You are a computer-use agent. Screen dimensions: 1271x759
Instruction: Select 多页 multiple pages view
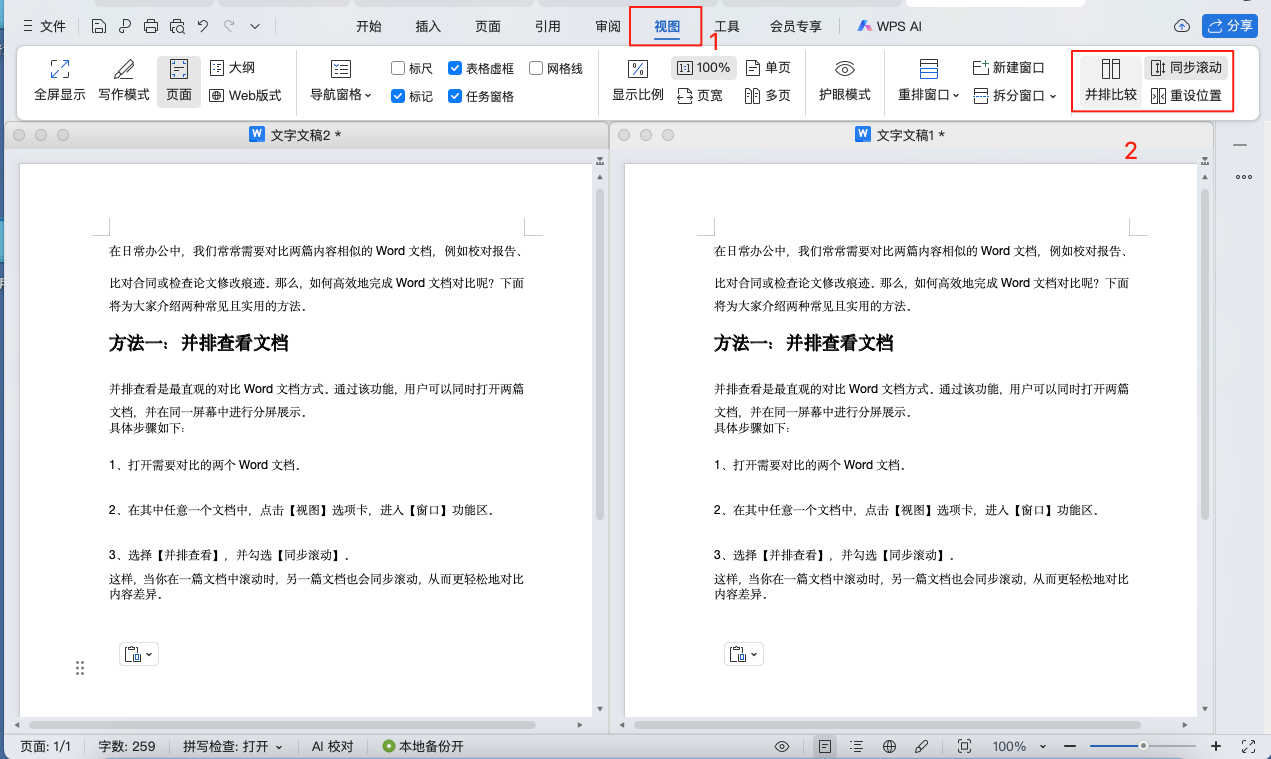768,96
